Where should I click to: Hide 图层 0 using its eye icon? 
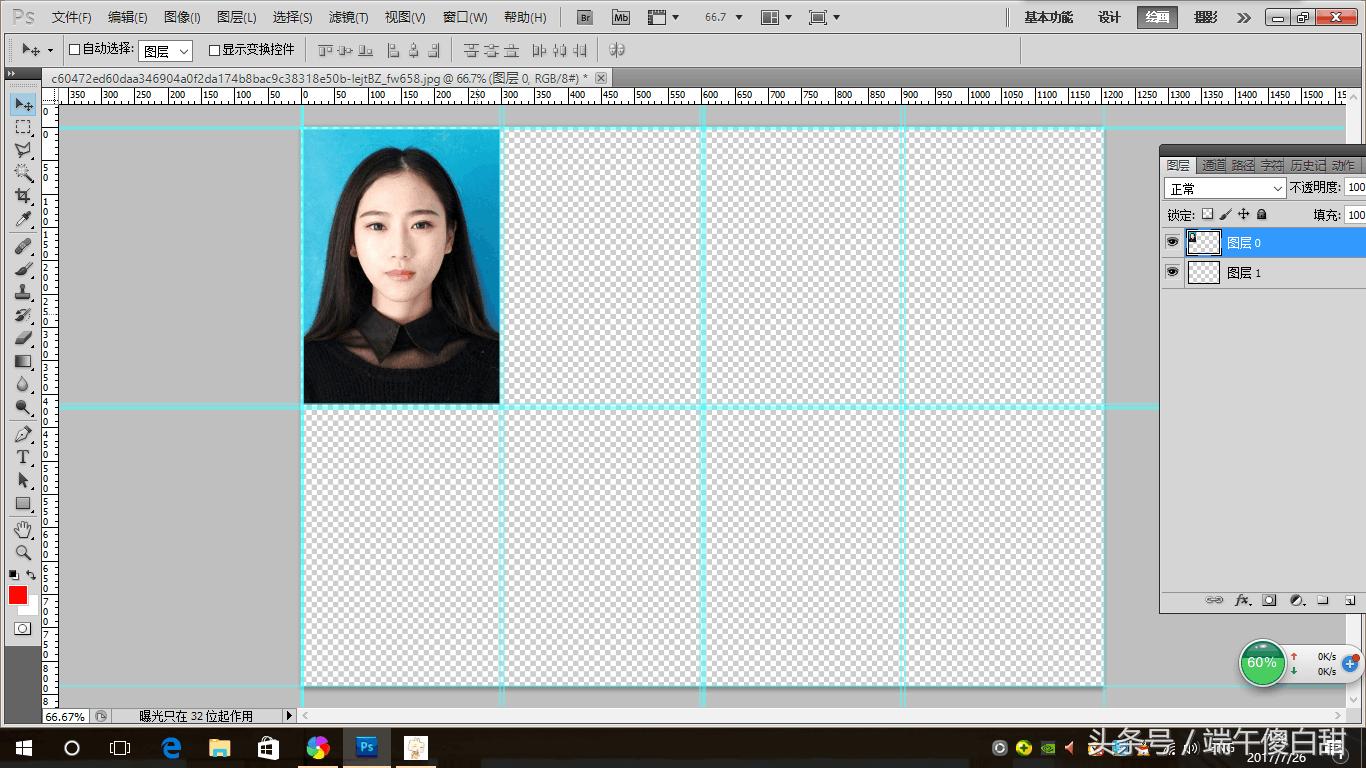point(1172,242)
